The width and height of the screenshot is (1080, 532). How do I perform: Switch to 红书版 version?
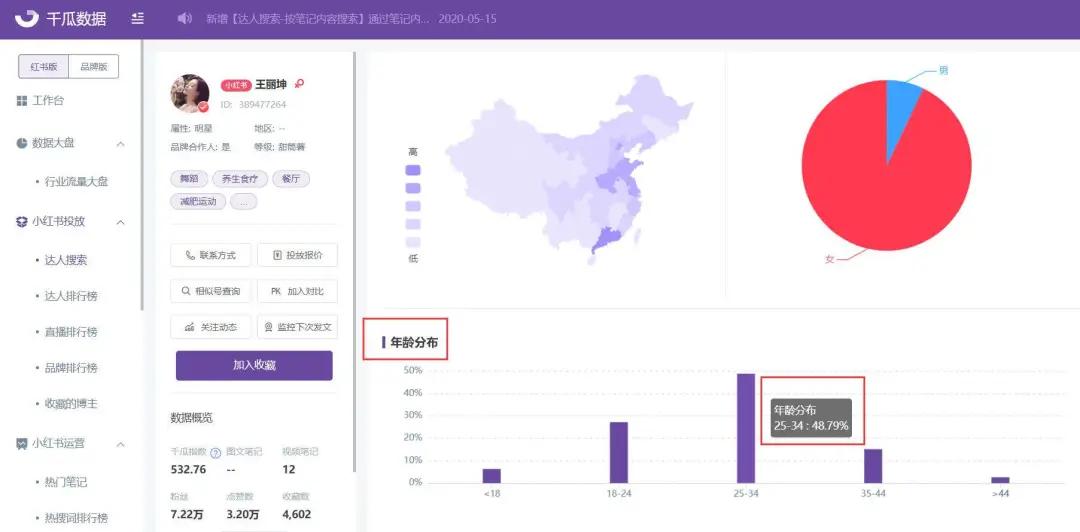(43, 67)
